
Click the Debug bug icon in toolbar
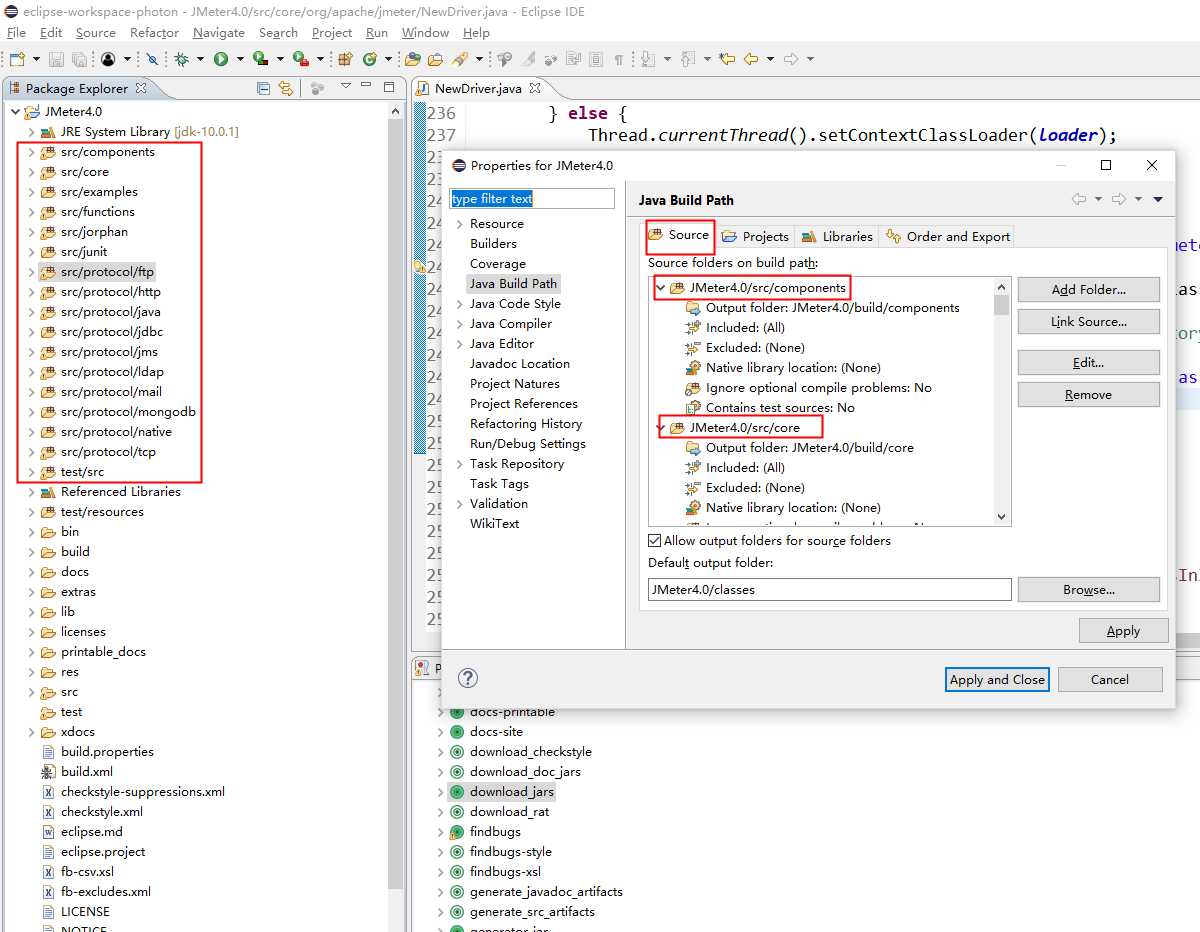coord(182,60)
